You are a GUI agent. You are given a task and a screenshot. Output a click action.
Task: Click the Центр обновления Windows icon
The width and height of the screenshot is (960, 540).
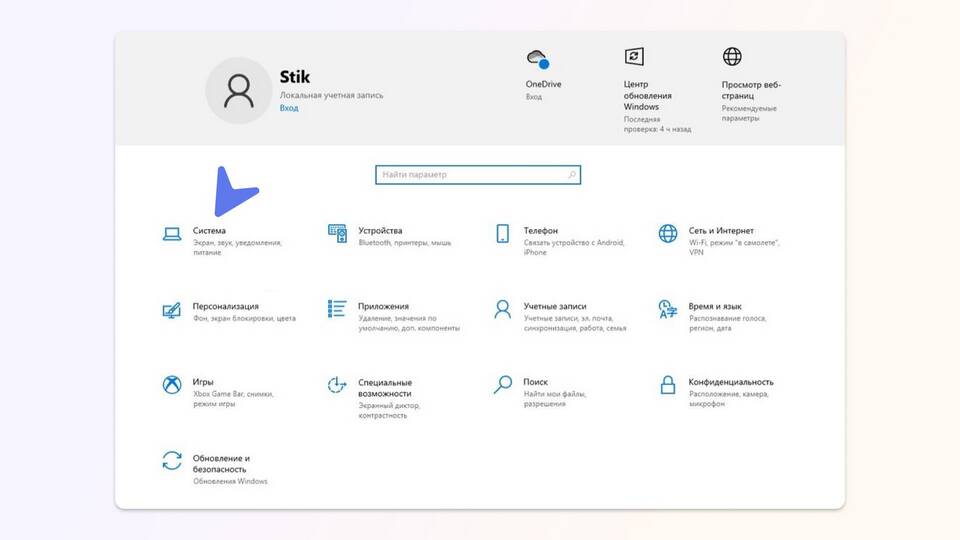pyautogui.click(x=634, y=57)
